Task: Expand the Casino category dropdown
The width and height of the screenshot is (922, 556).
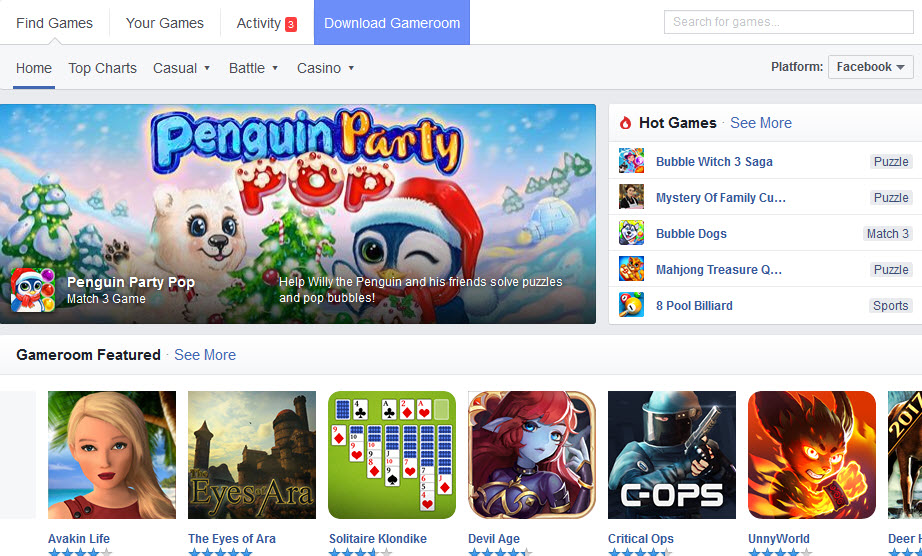Action: click(326, 68)
